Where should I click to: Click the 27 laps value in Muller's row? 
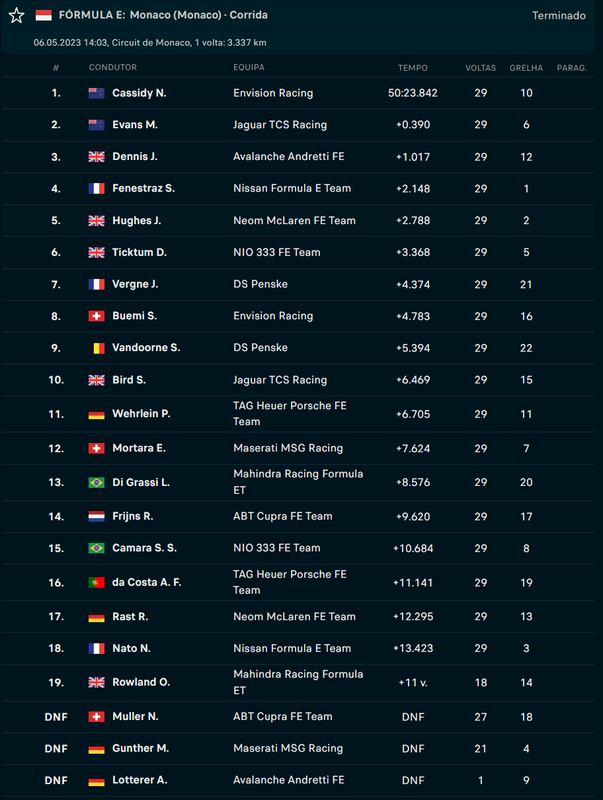click(x=481, y=717)
